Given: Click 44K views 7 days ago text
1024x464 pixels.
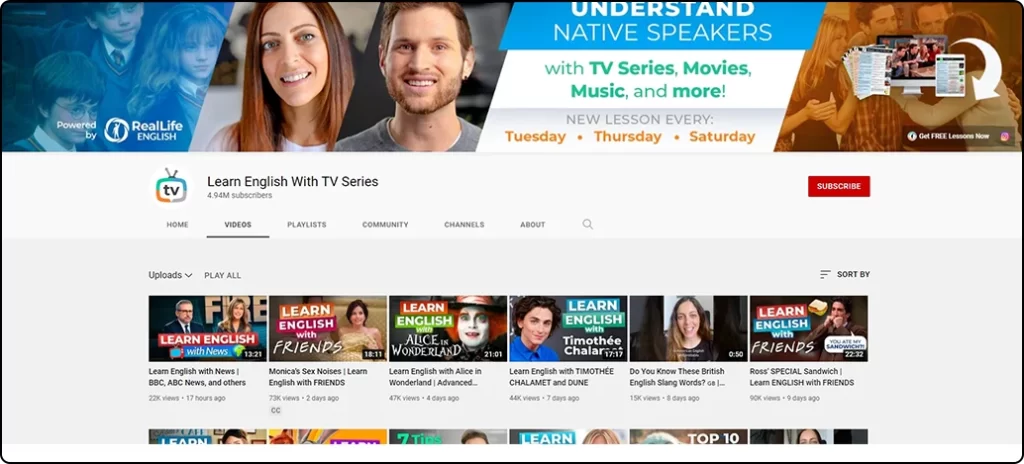Looking at the screenshot, I should pos(544,398).
